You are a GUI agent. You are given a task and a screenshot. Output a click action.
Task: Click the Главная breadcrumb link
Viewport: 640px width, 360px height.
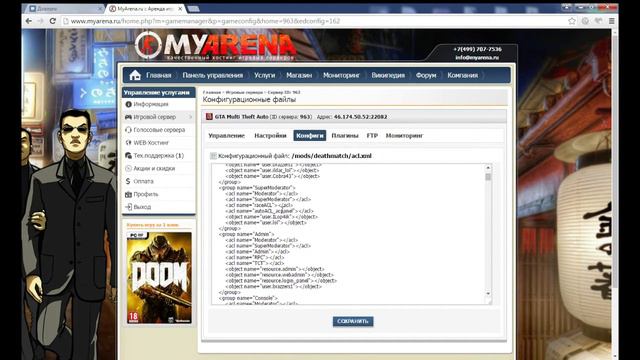[211, 92]
